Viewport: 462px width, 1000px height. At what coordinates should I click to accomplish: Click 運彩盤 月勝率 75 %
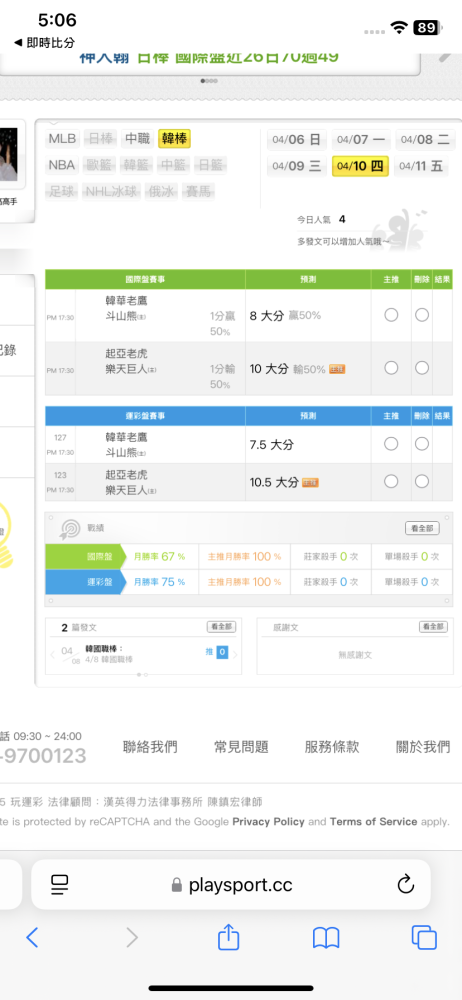pos(160,582)
